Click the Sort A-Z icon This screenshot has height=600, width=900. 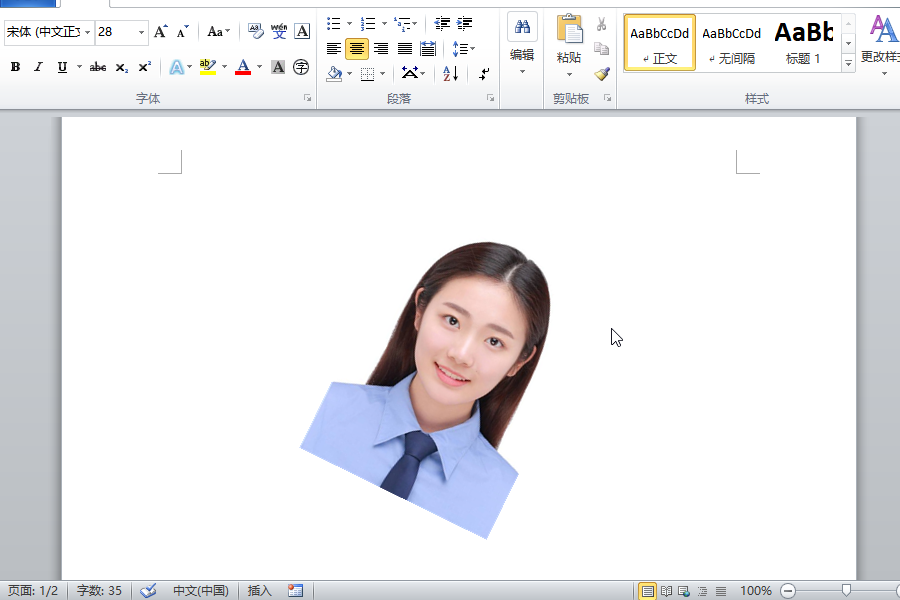[450, 74]
